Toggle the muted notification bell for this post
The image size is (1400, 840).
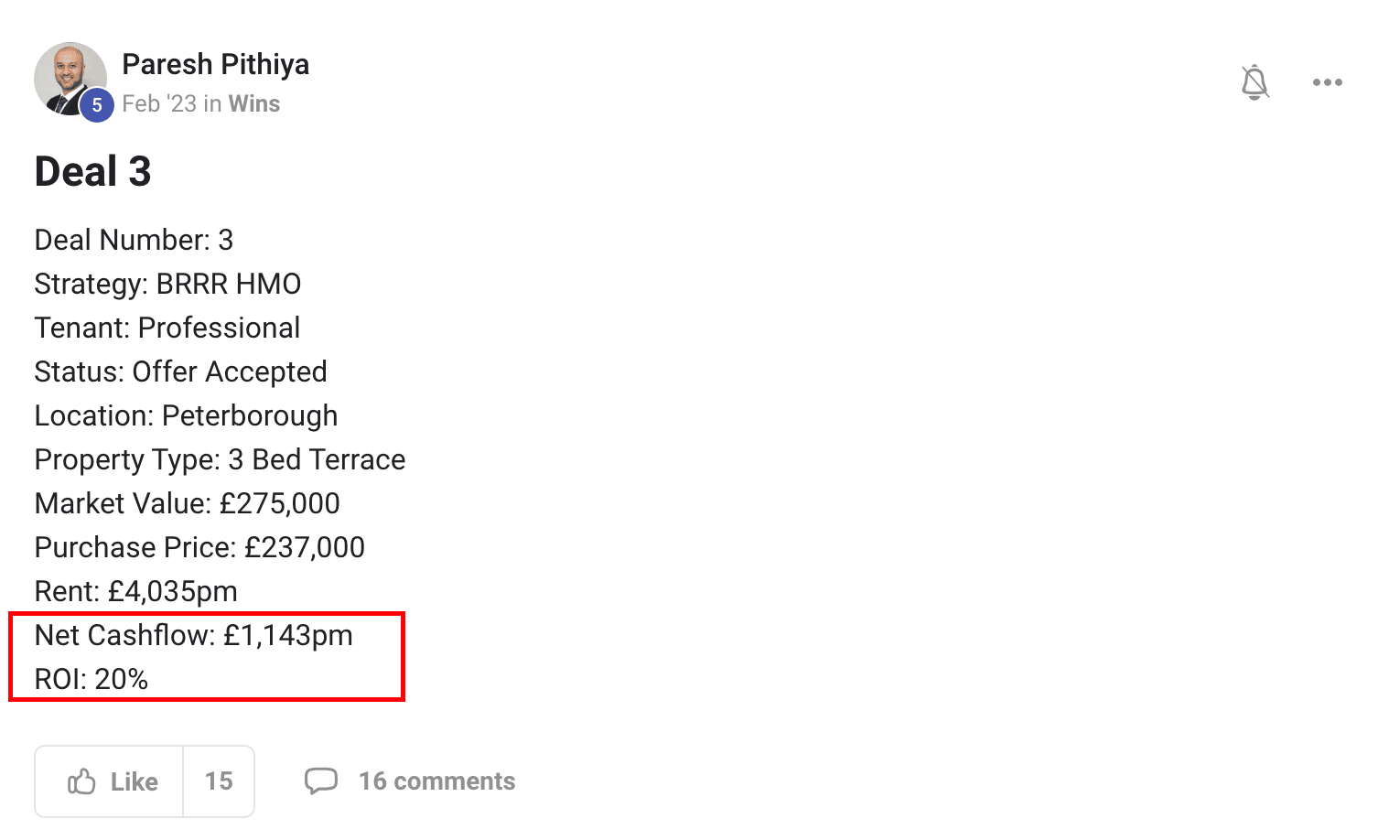click(1255, 82)
